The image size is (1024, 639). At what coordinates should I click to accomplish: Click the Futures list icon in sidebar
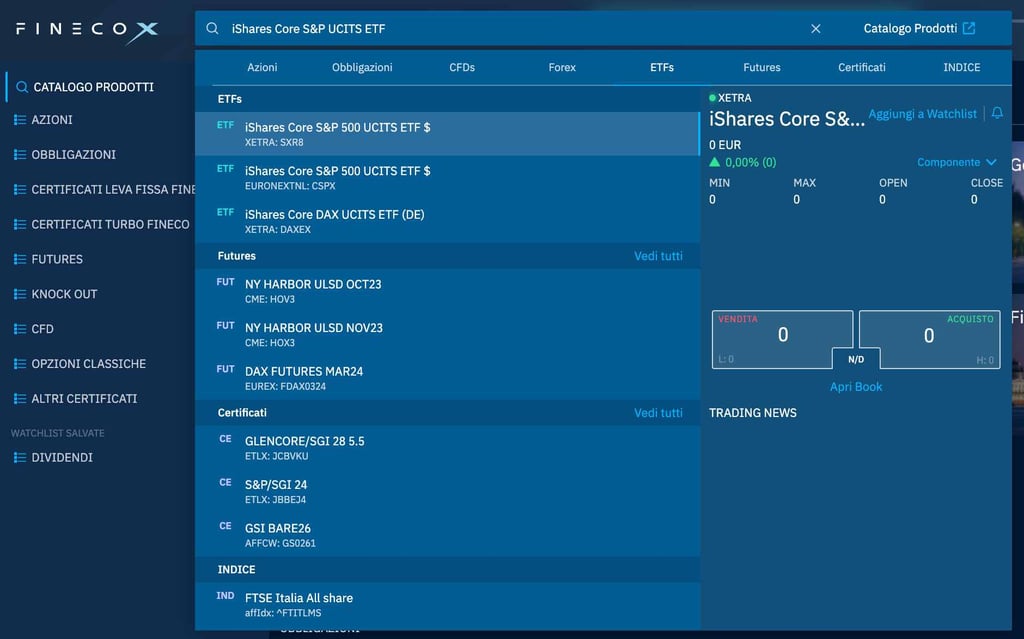click(20, 259)
